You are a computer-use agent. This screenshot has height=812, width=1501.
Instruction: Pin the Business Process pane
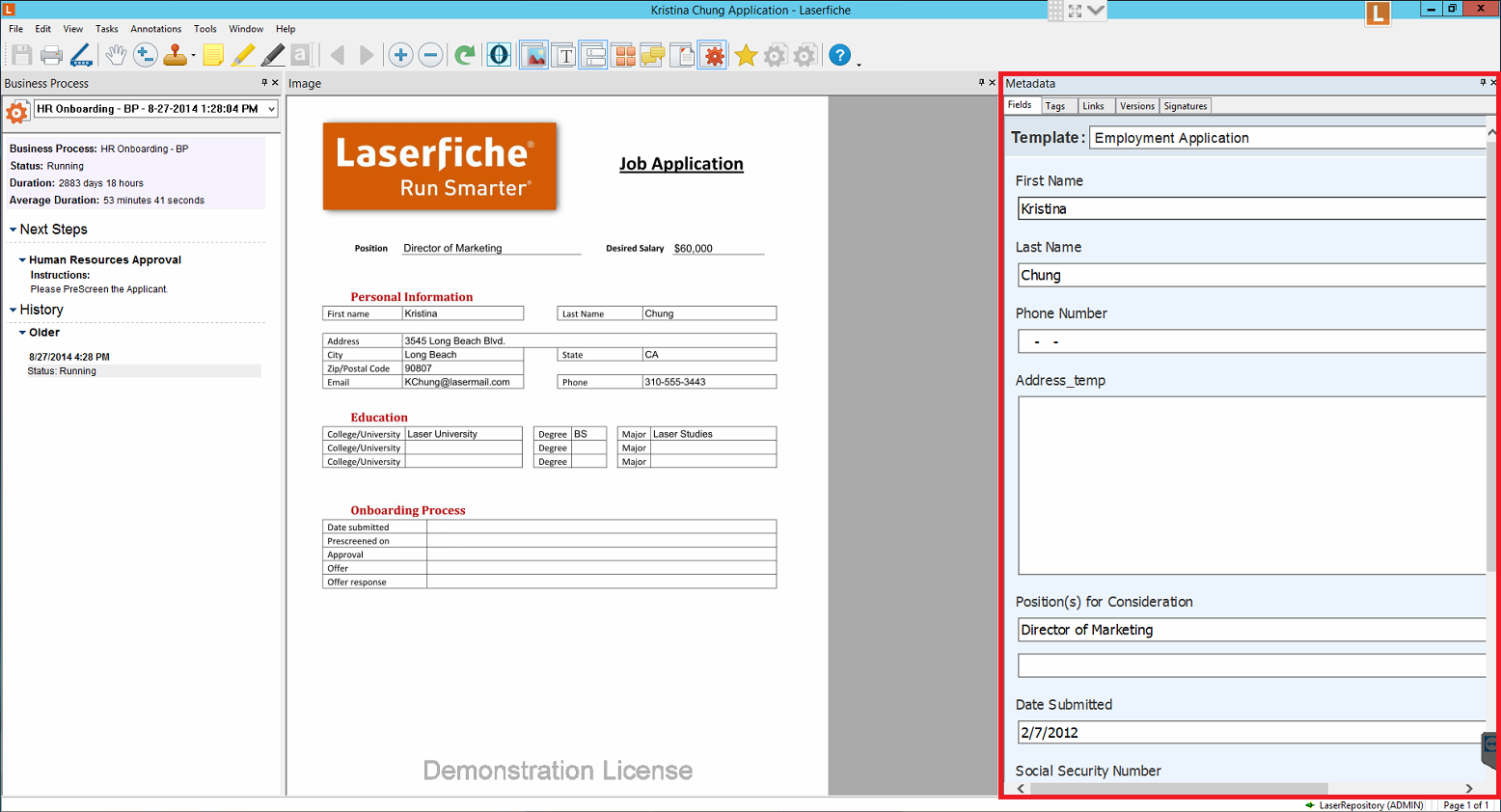[x=263, y=83]
